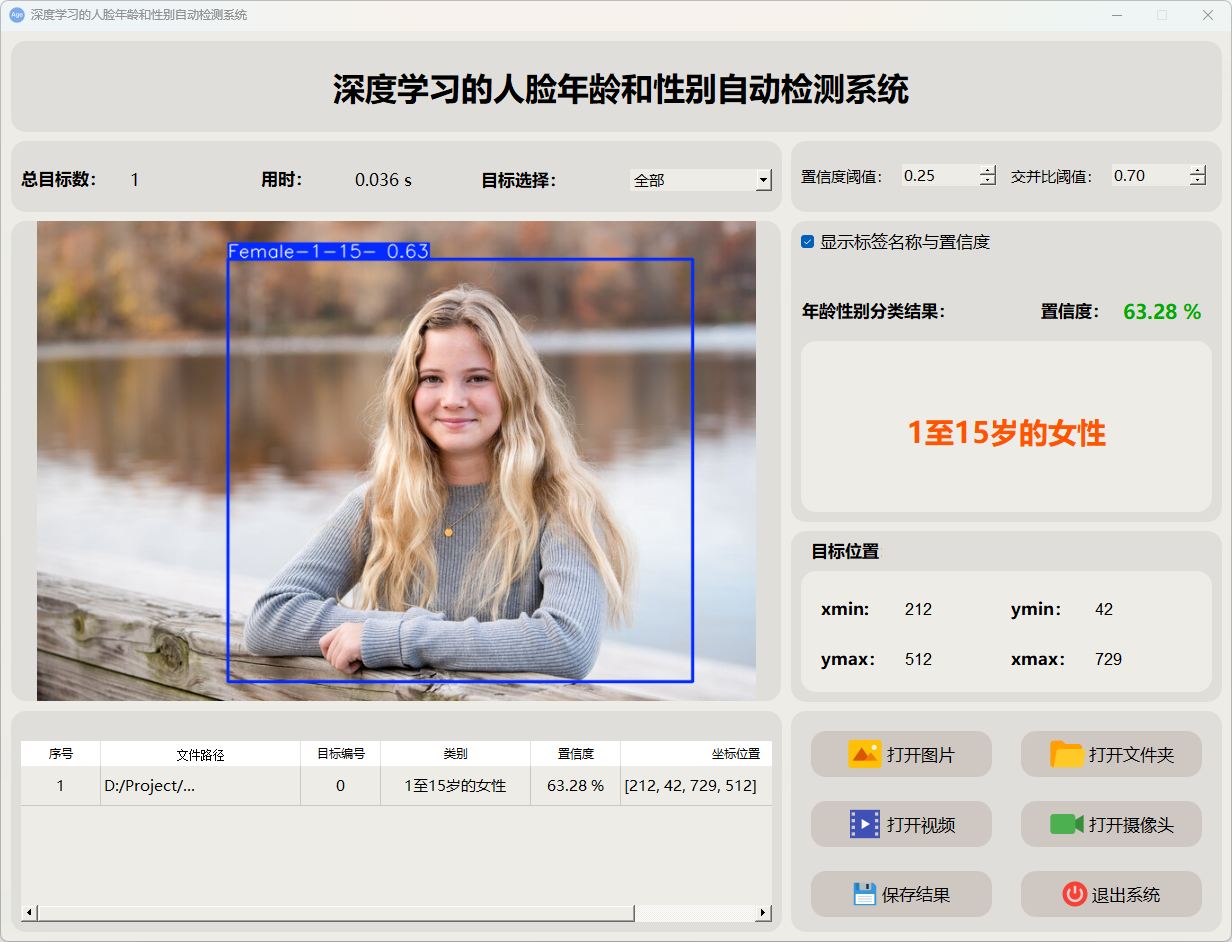Increase the confidence threshold with up arrow
This screenshot has height=942, width=1232.
tap(988, 170)
